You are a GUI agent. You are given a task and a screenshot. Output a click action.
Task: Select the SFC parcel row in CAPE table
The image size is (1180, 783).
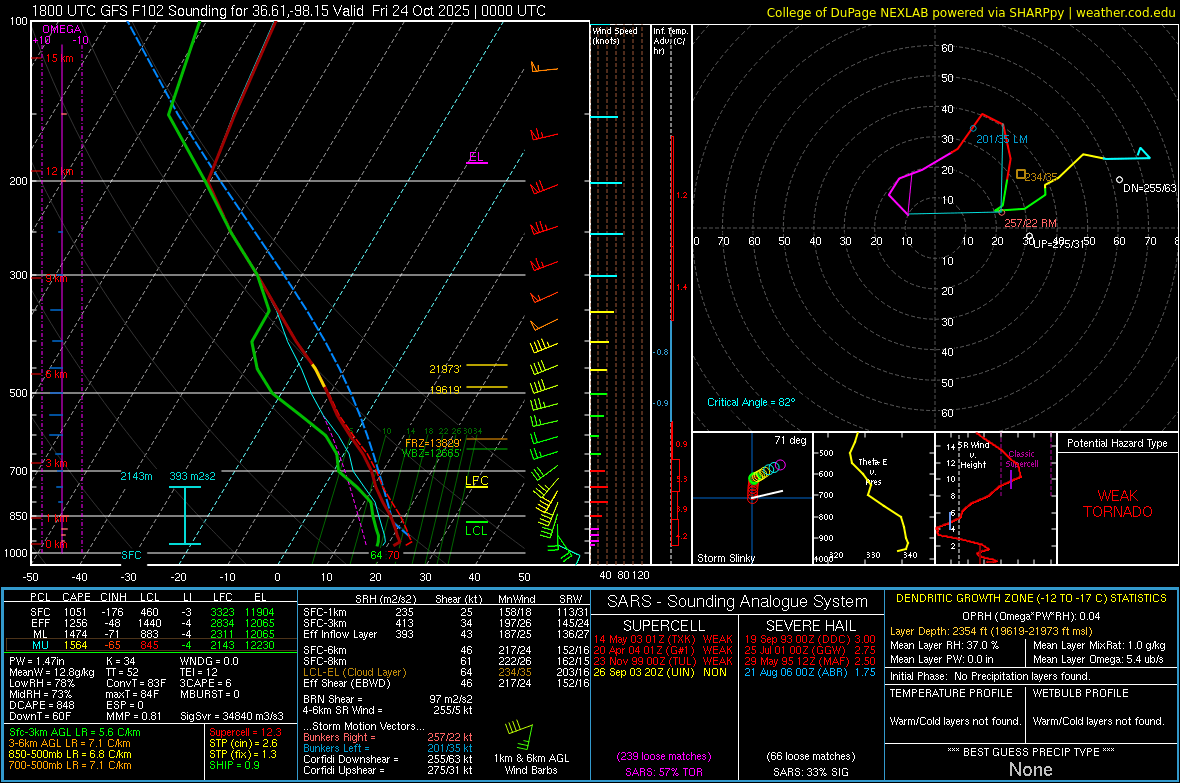(x=151, y=612)
